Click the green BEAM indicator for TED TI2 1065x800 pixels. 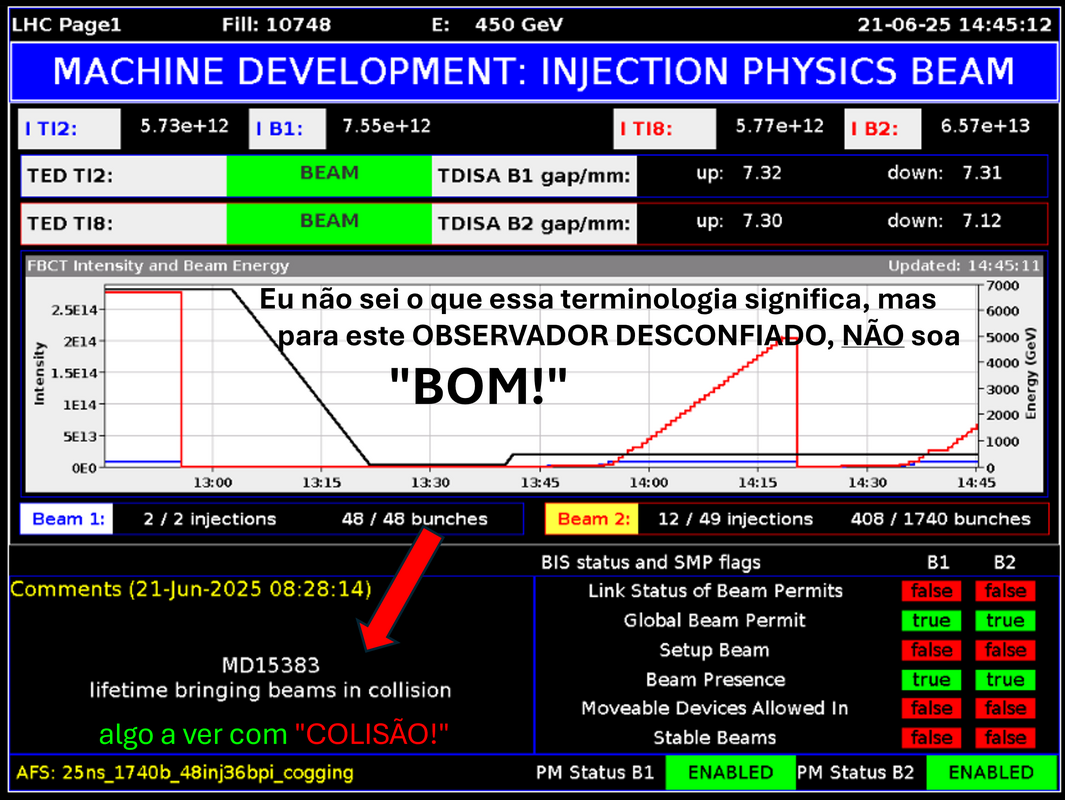pyautogui.click(x=329, y=174)
